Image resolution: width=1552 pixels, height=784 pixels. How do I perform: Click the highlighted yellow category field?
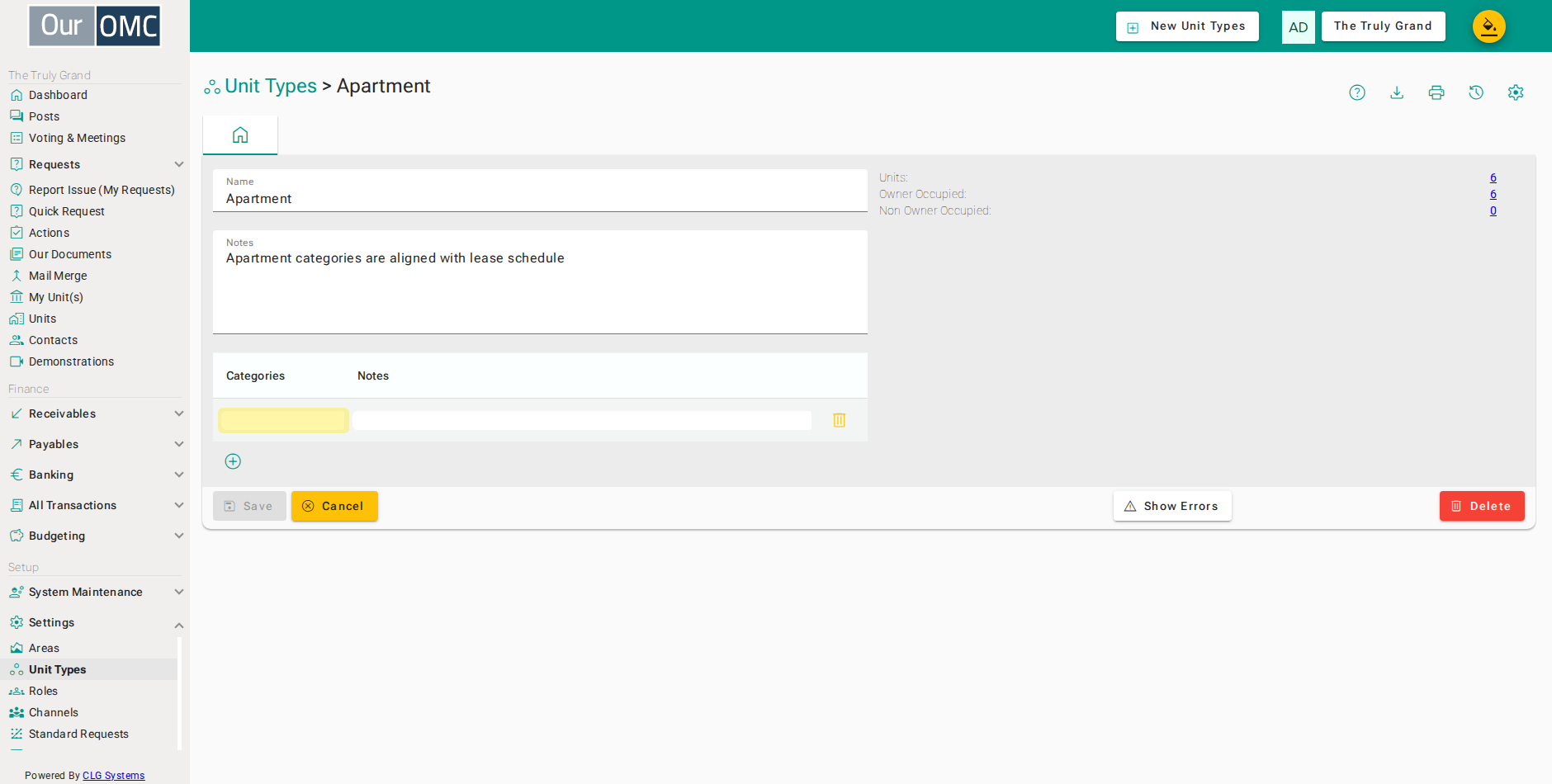click(x=283, y=420)
